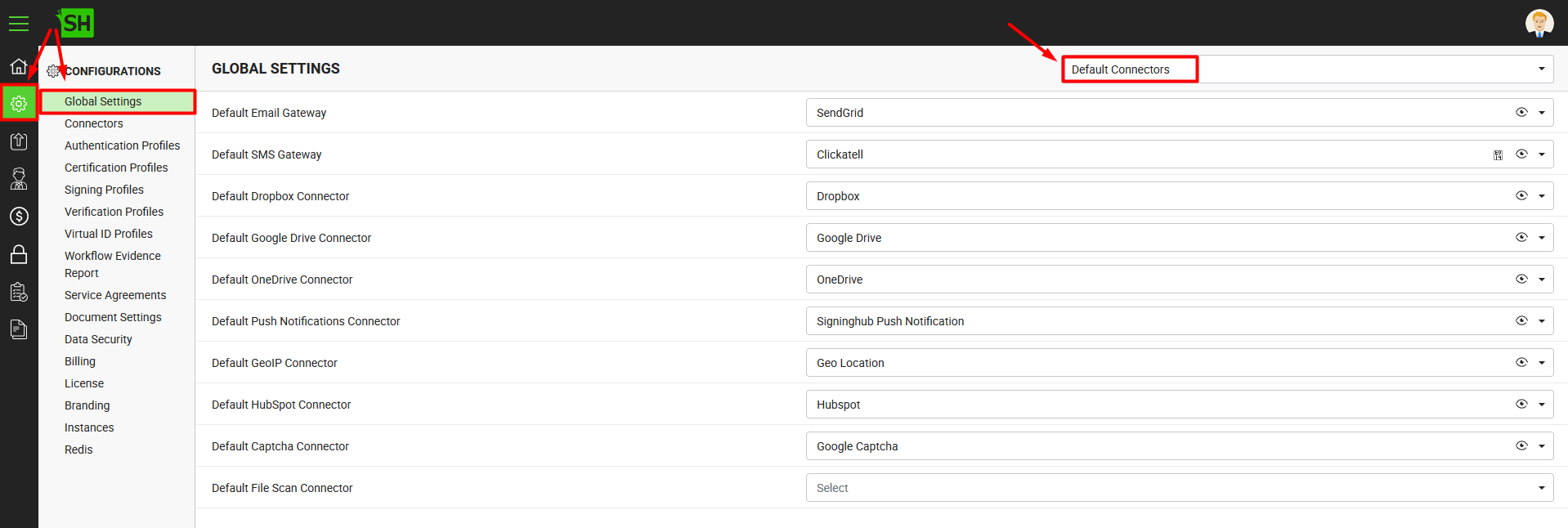View the Hubspot connector eye icon

[1521, 405]
